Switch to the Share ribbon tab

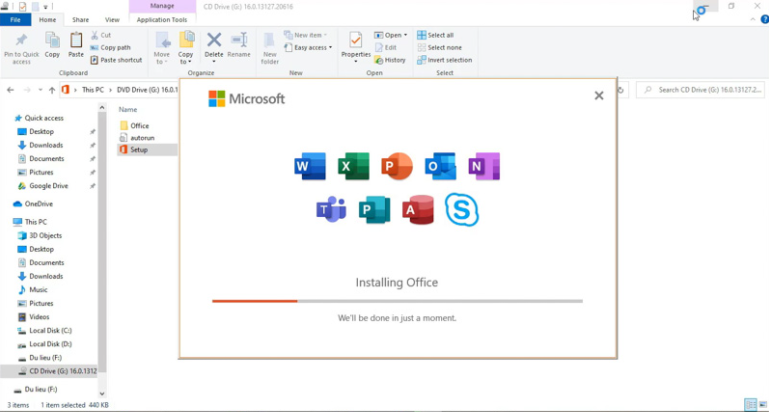pyautogui.click(x=80, y=19)
